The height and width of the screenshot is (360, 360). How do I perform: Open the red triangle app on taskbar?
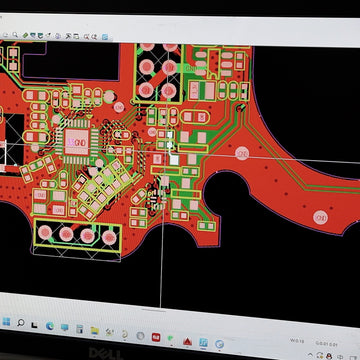pos(187,341)
